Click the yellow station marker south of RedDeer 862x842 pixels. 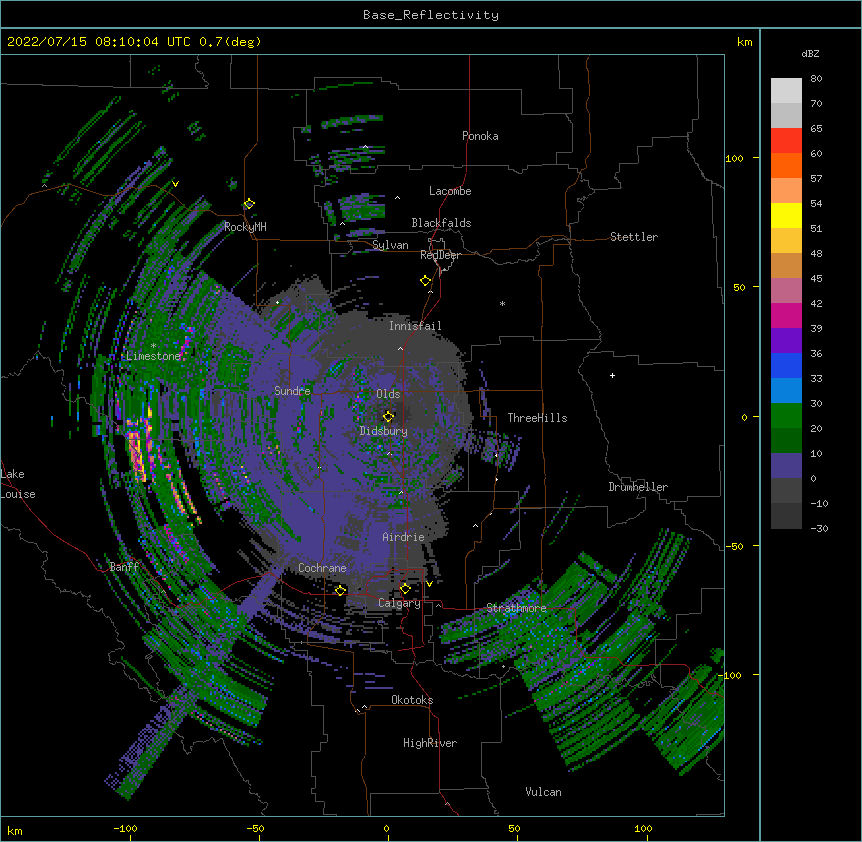click(426, 281)
